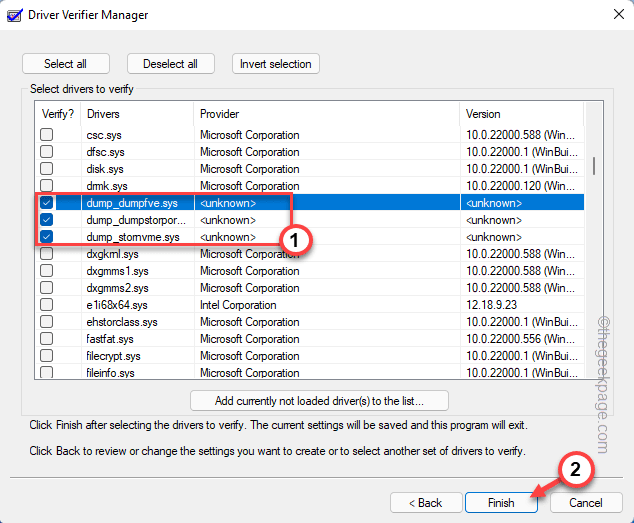This screenshot has width=634, height=523.
Task: Click the Verify? column header
Action: coord(57,114)
